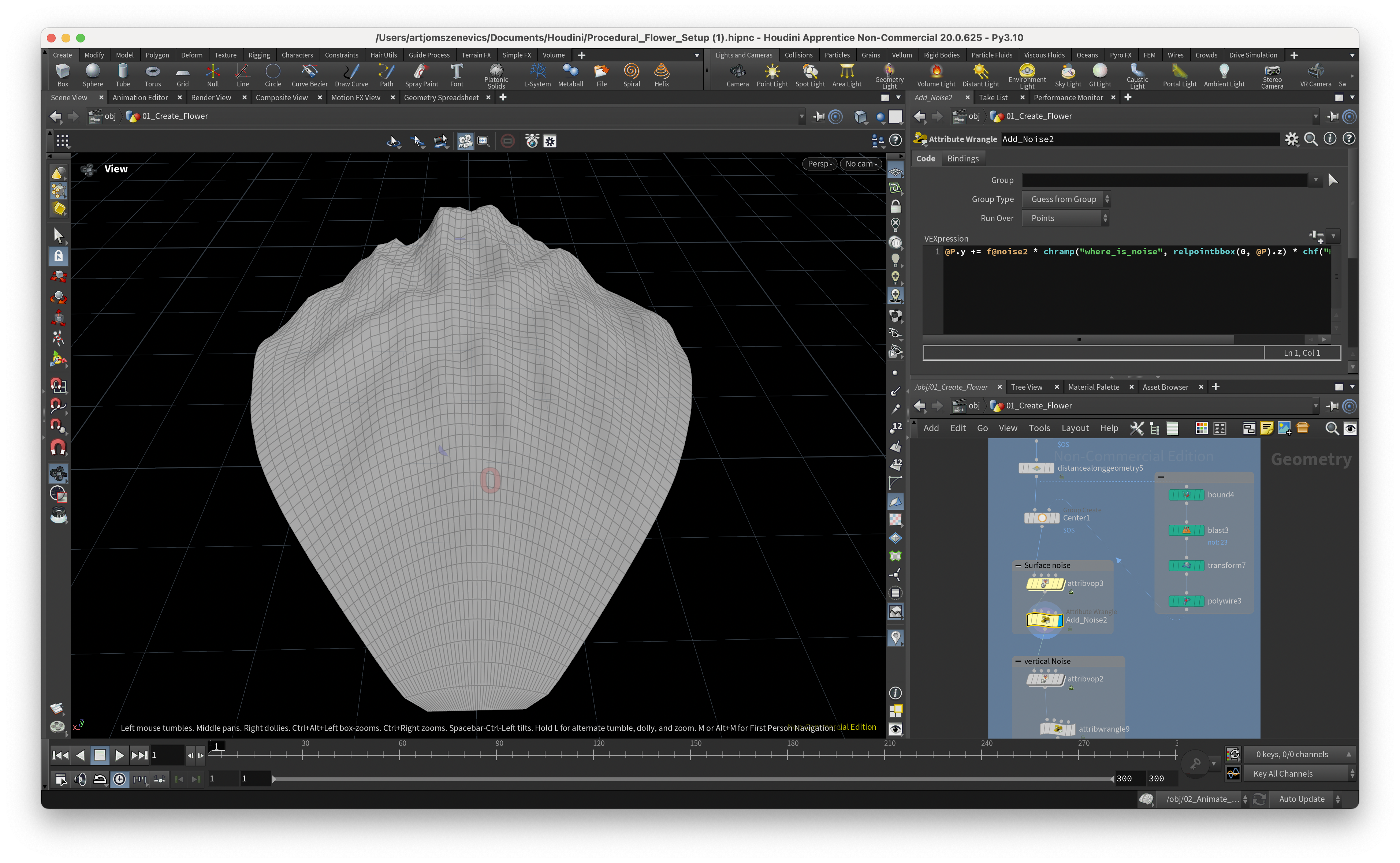Create a Point Light from shelf
This screenshot has width=1400, height=863.
[x=772, y=75]
